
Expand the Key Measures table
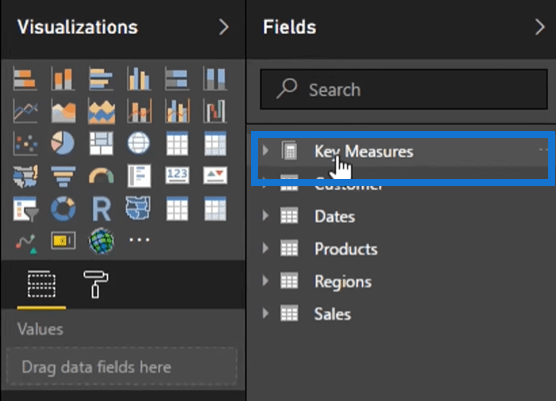coord(266,151)
